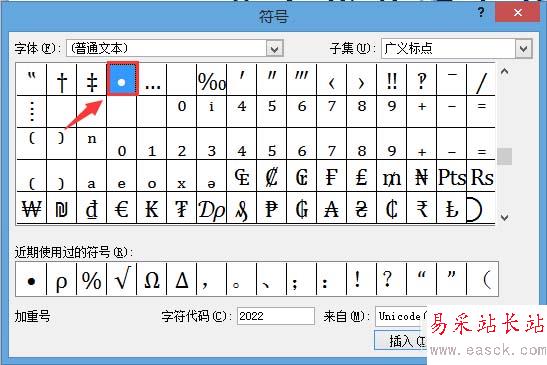The width and height of the screenshot is (547, 365).
Task: Pick the recently used bullet • symbol
Action: click(31, 280)
